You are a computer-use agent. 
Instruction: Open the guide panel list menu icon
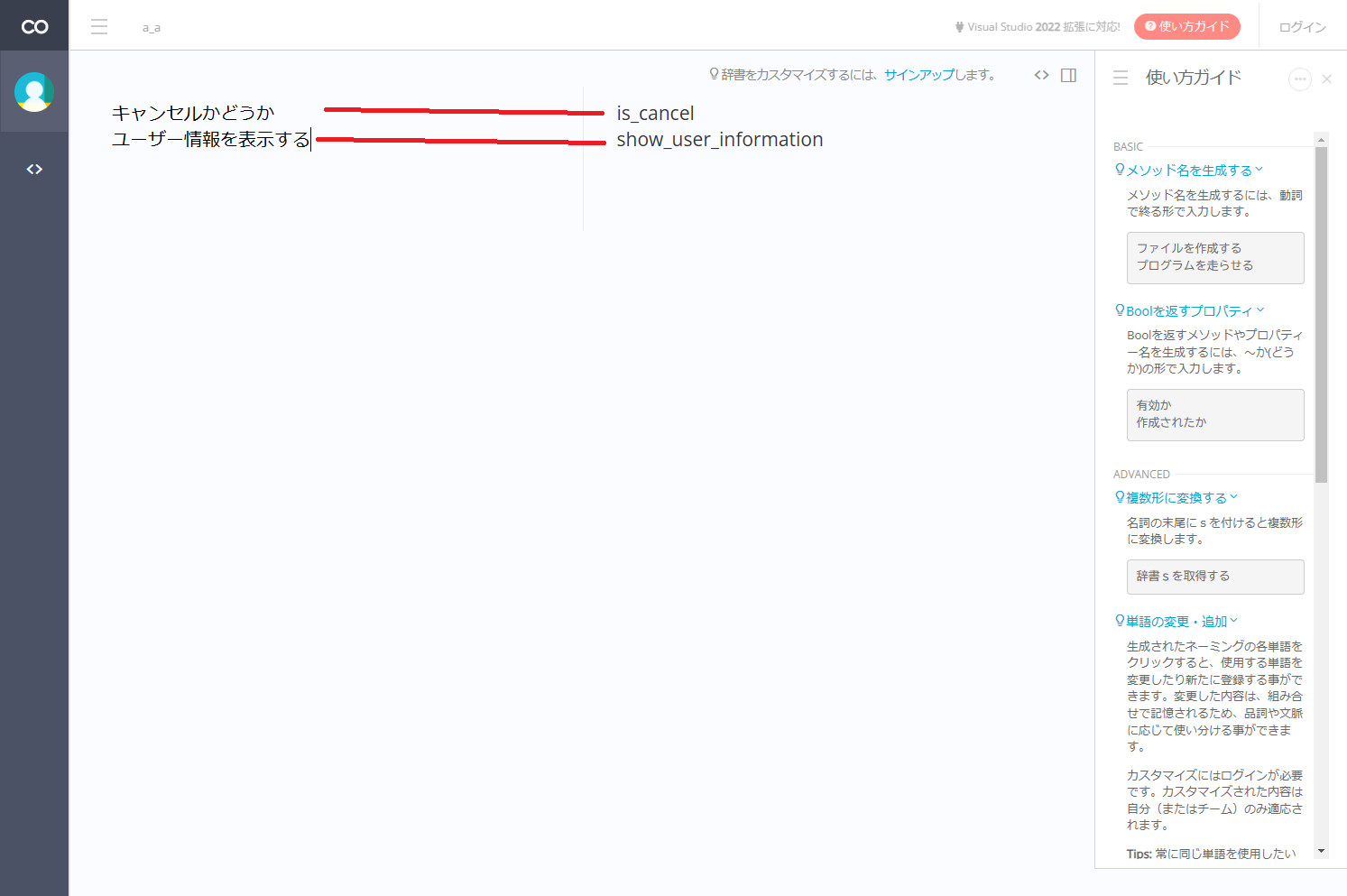(1121, 78)
